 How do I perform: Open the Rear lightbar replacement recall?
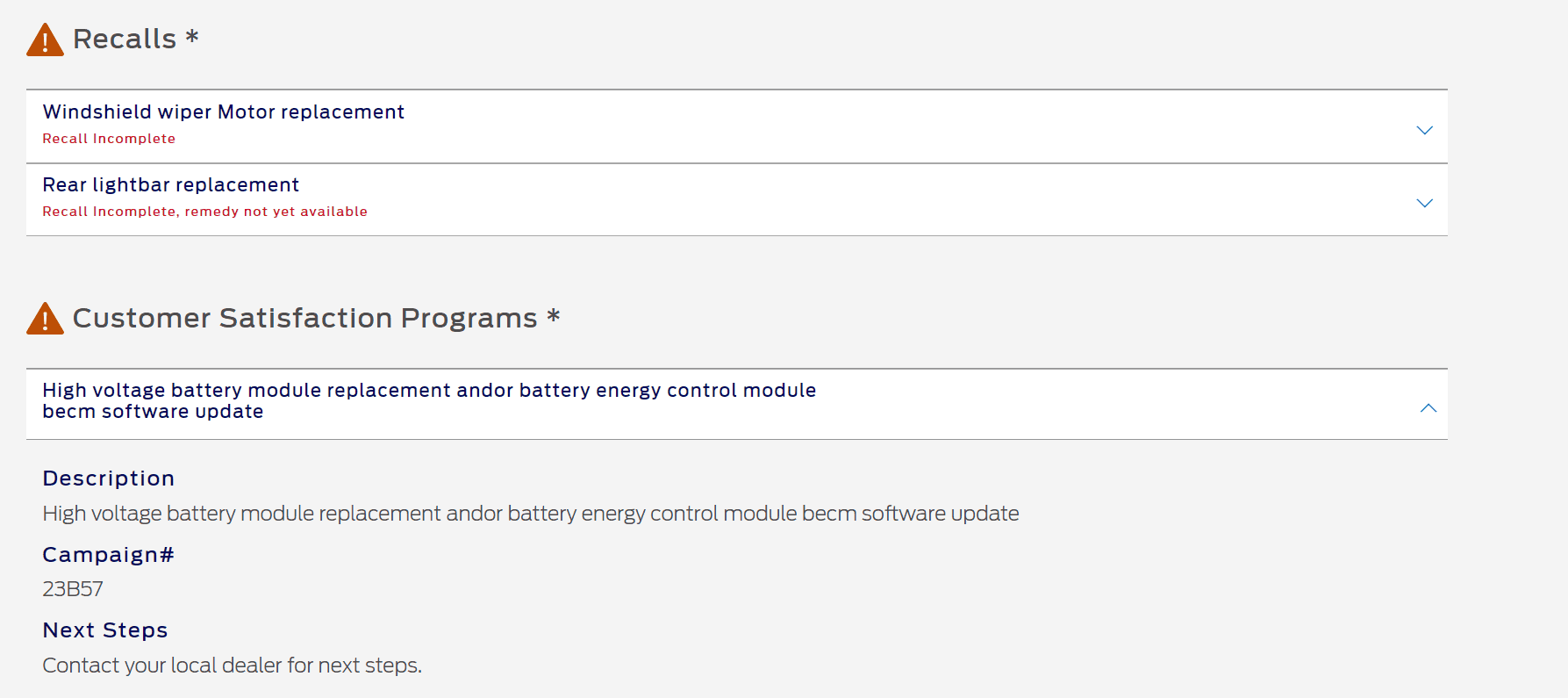coord(170,185)
